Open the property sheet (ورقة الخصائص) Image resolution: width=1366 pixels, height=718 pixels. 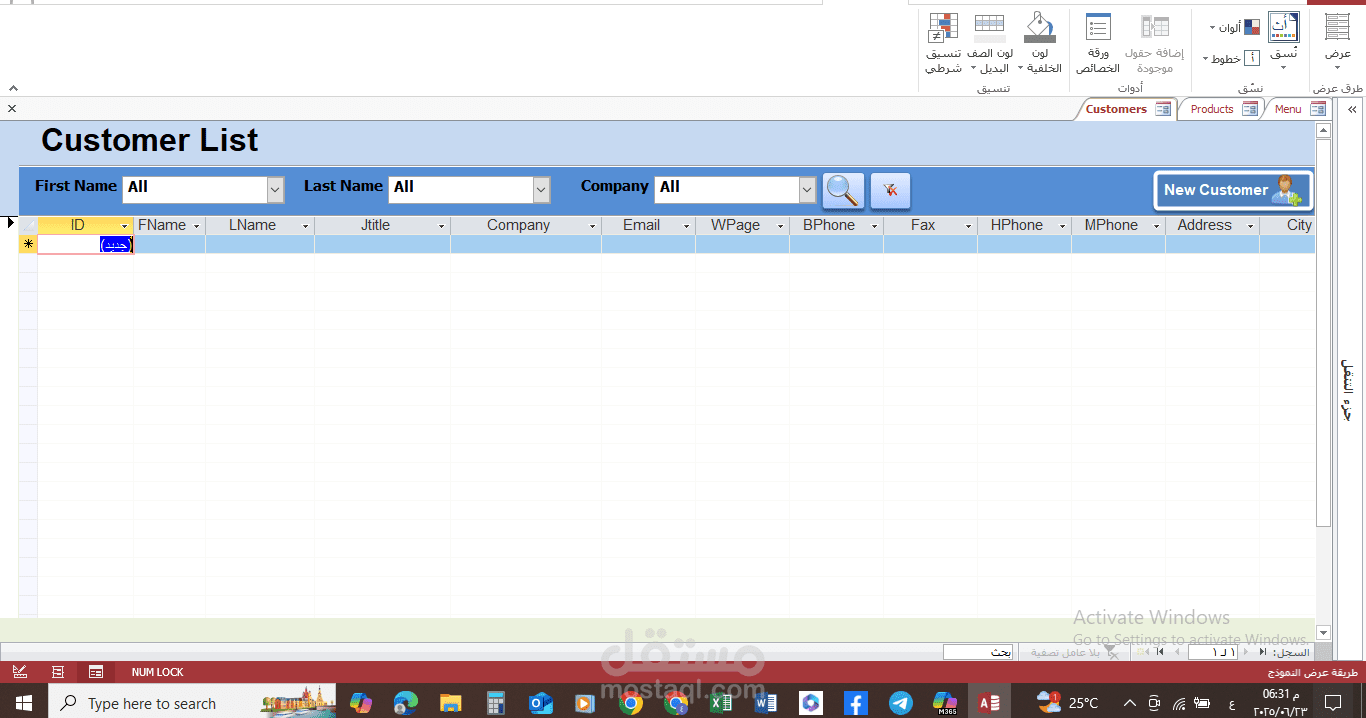point(1098,44)
